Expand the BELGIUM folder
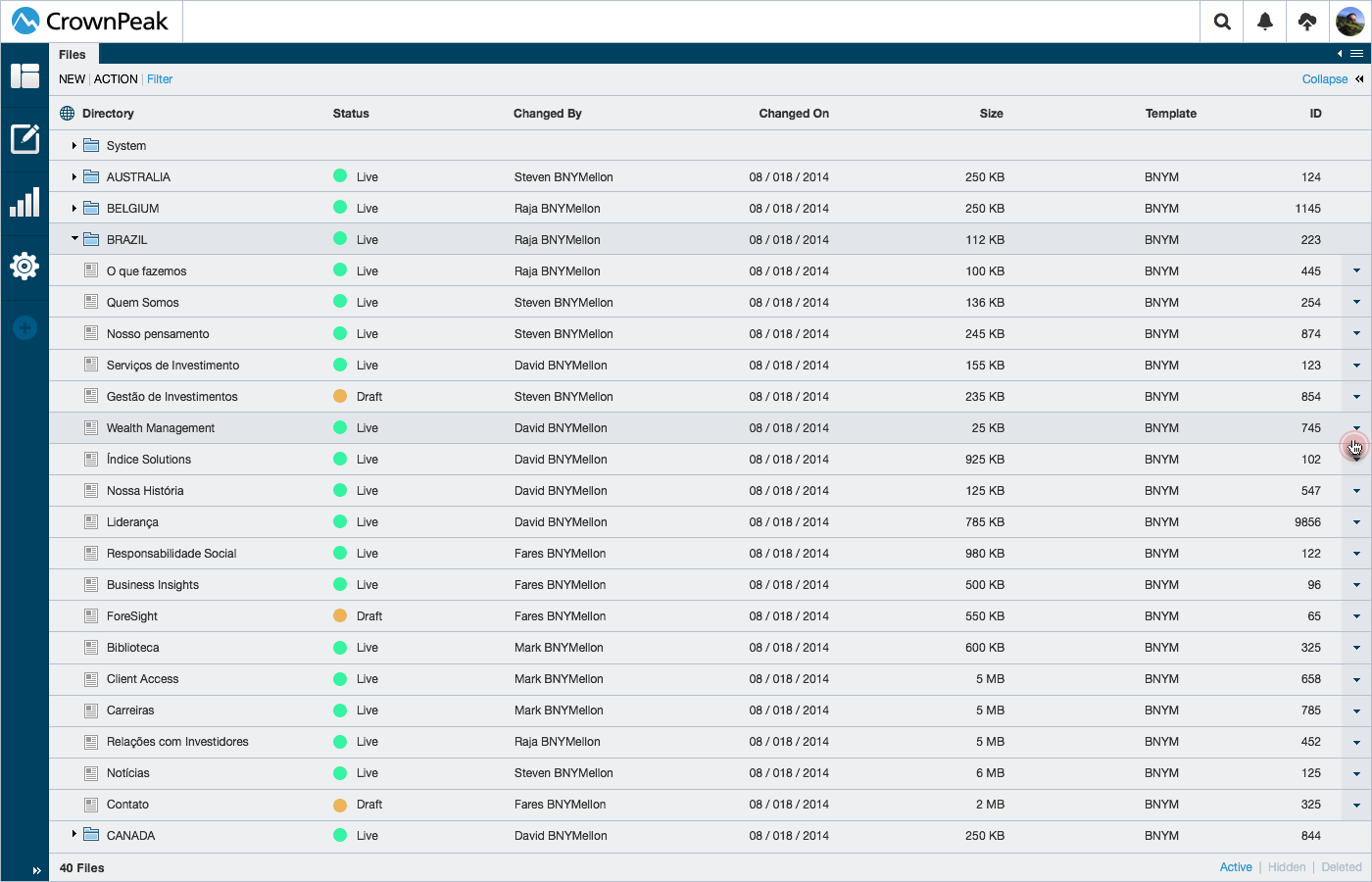1372x882 pixels. click(x=73, y=208)
